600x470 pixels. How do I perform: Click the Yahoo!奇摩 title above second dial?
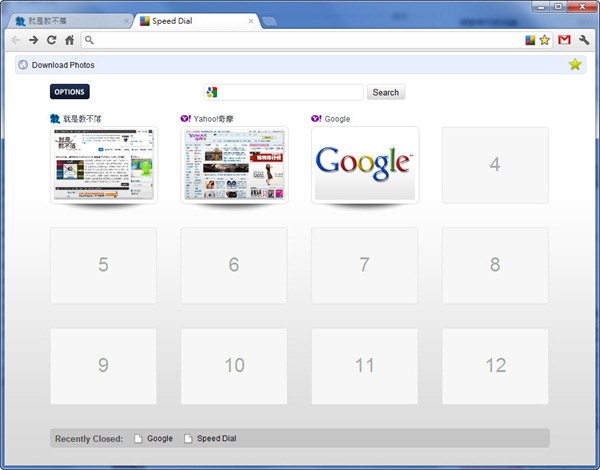click(213, 119)
